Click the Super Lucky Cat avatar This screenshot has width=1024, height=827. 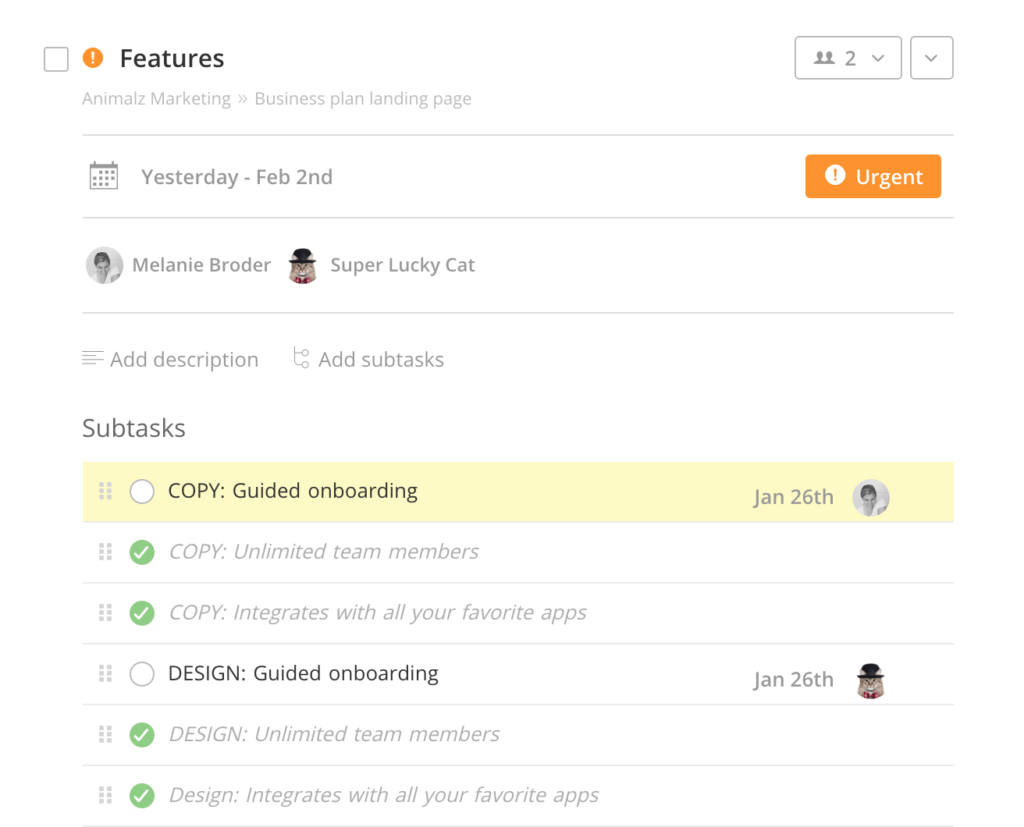click(x=303, y=265)
